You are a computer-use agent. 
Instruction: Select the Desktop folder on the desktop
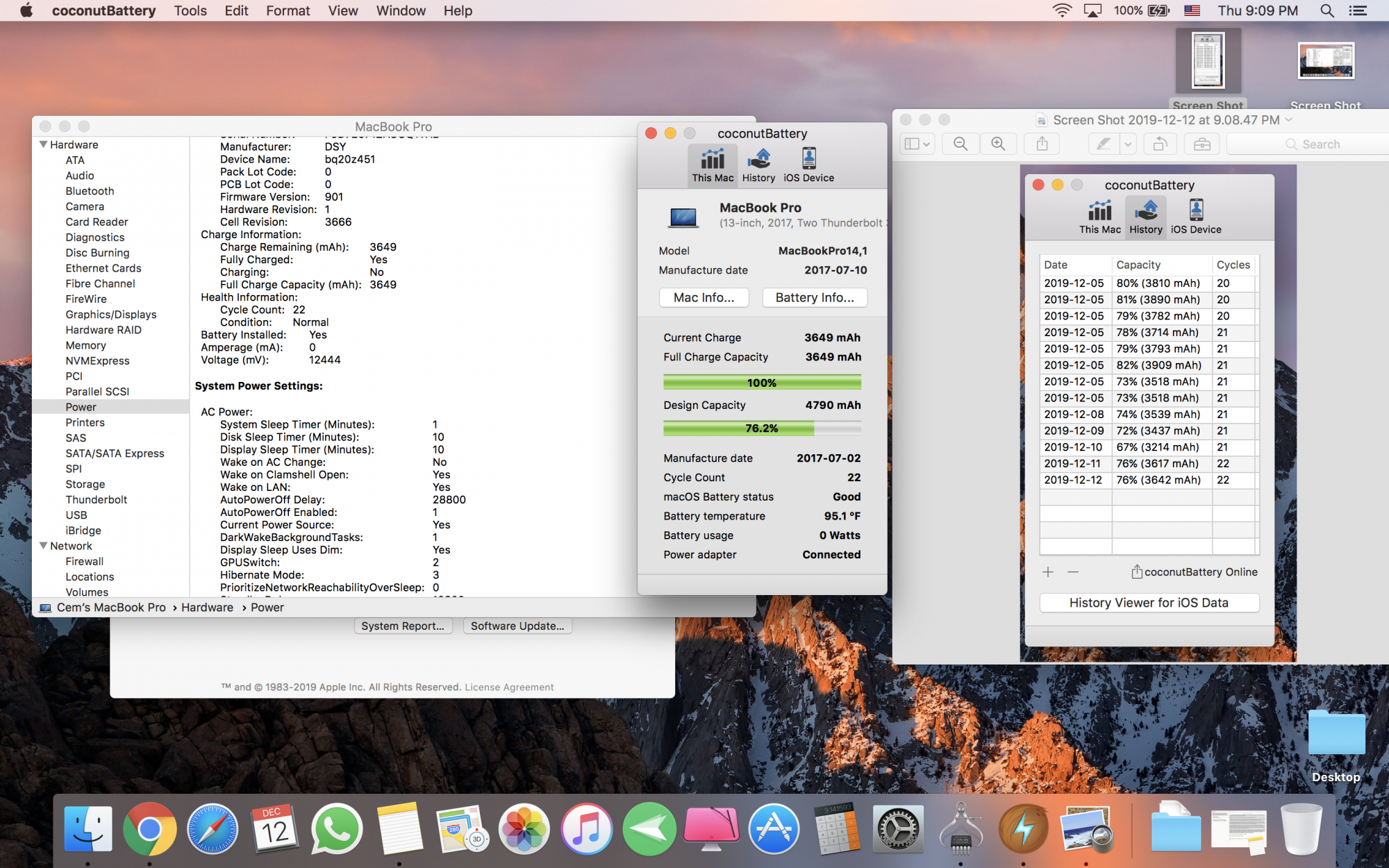1336,746
